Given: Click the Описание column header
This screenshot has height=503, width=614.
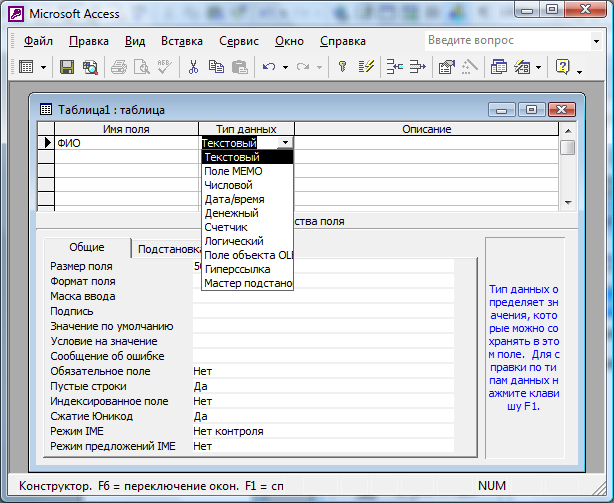Looking at the screenshot, I should [426, 129].
